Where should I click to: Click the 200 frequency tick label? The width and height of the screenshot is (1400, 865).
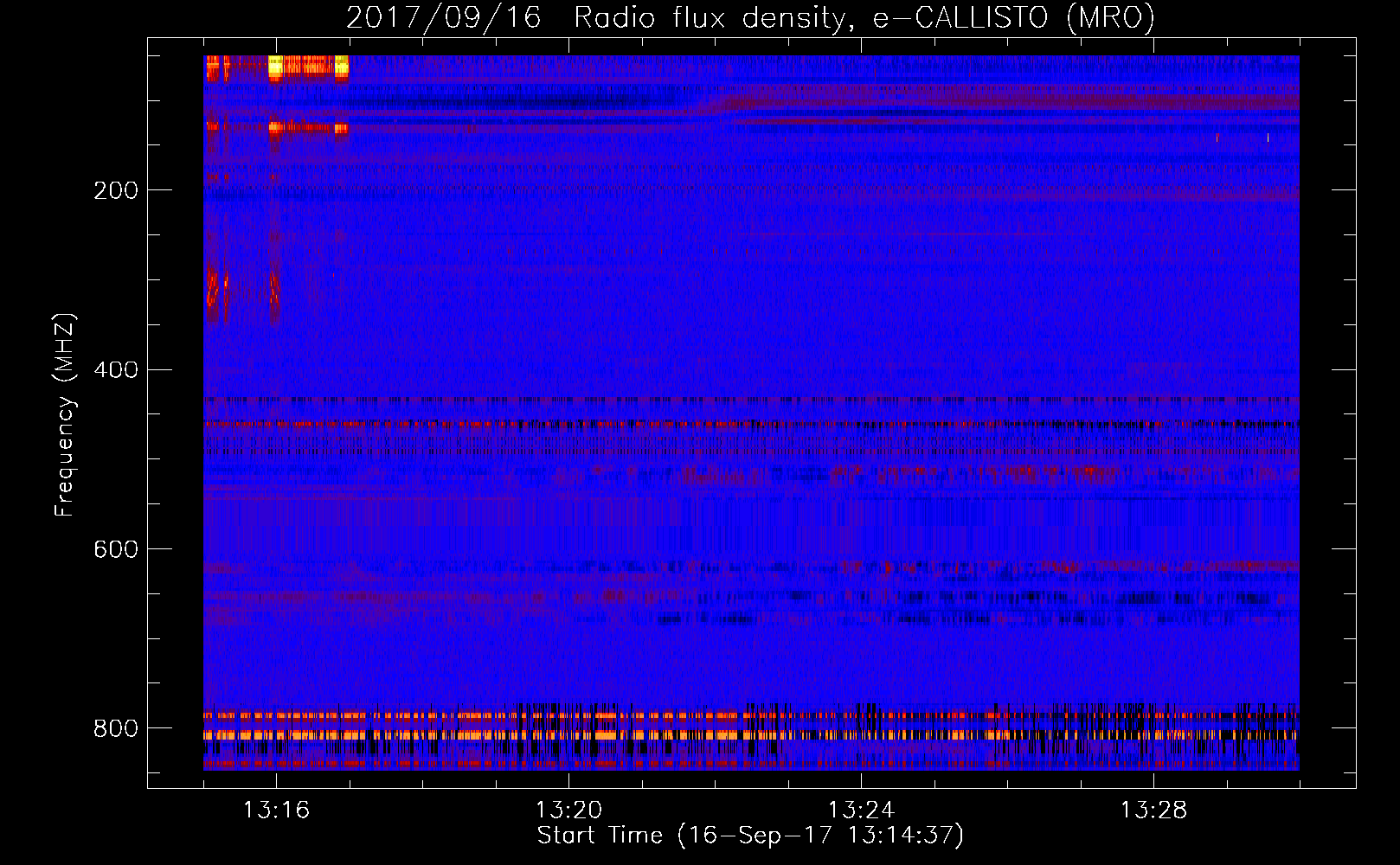pos(115,190)
